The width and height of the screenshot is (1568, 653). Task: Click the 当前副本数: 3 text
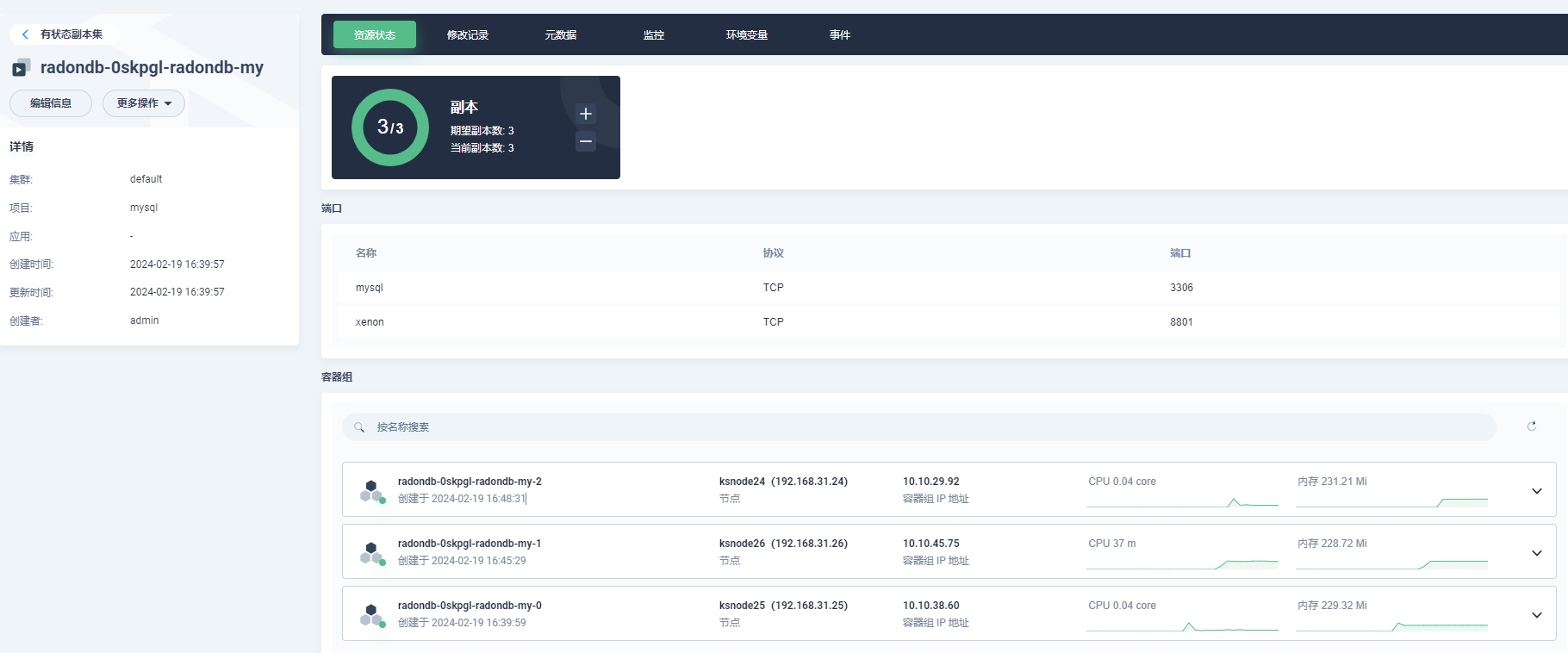pyautogui.click(x=482, y=148)
